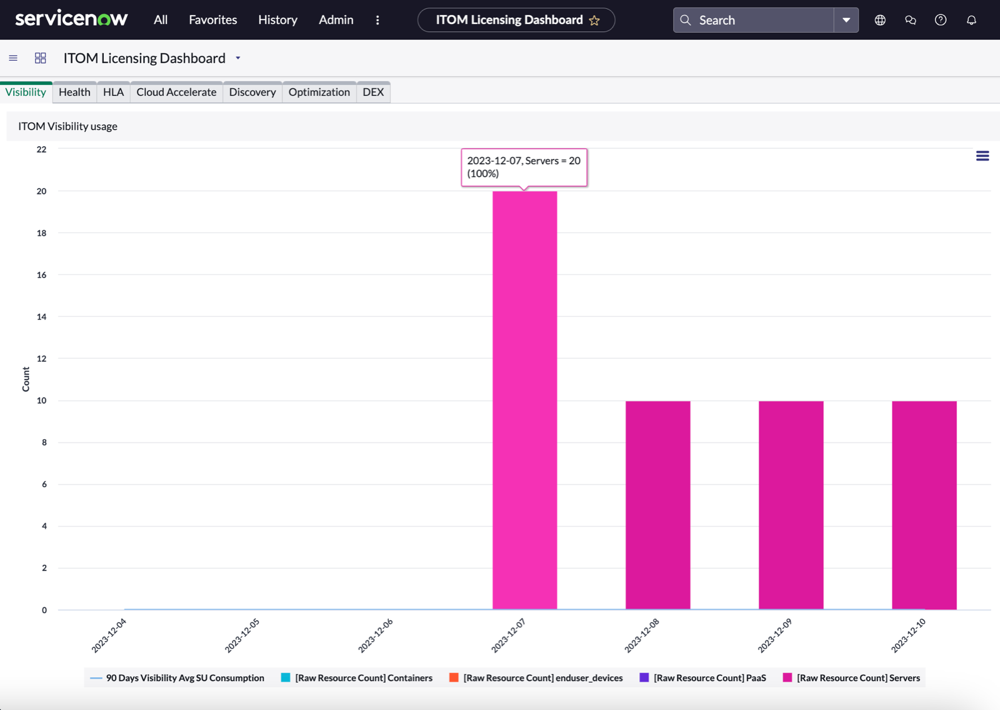
Task: Click the magnifier icon in the search box
Action: pyautogui.click(x=686, y=20)
